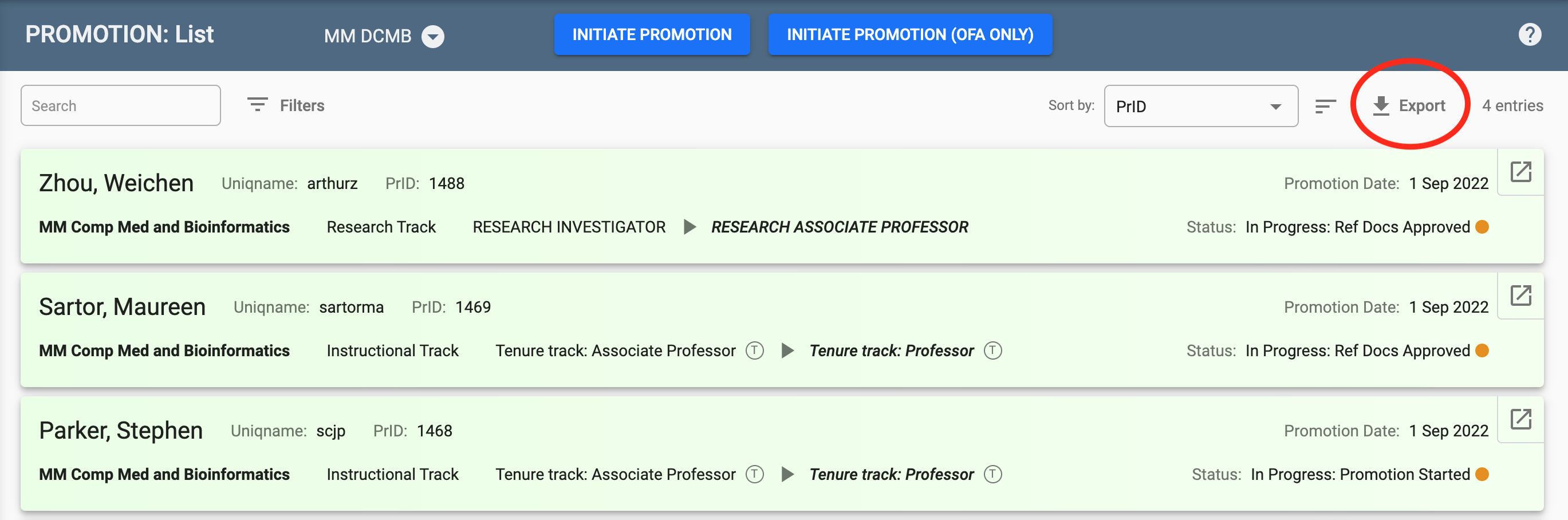The image size is (1568, 520).
Task: Click Instructional Track on Parker's row
Action: pos(393,474)
